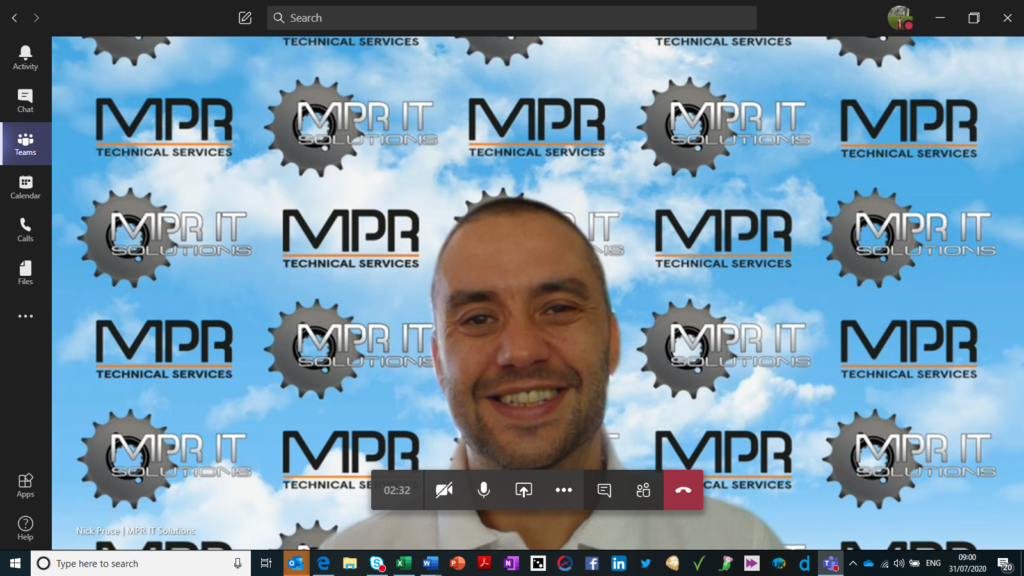Show more apps via the sidebar ellipsis
1024x576 pixels.
pyautogui.click(x=25, y=316)
